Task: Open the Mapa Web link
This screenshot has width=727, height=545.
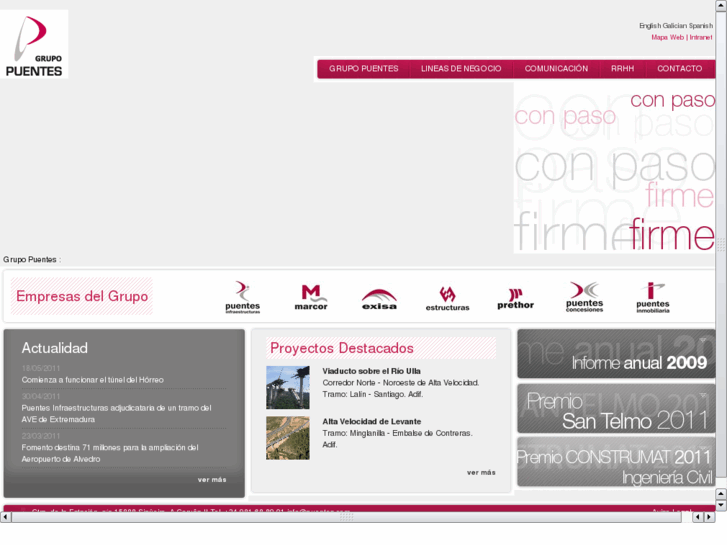Action: point(667,38)
